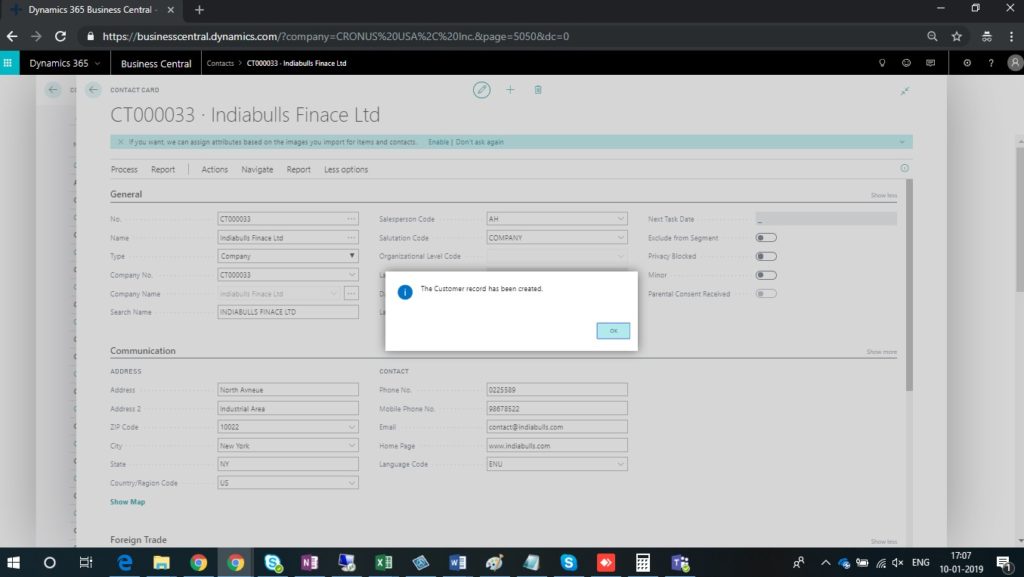Open the Process menu
The image size is (1024, 577).
(x=124, y=170)
